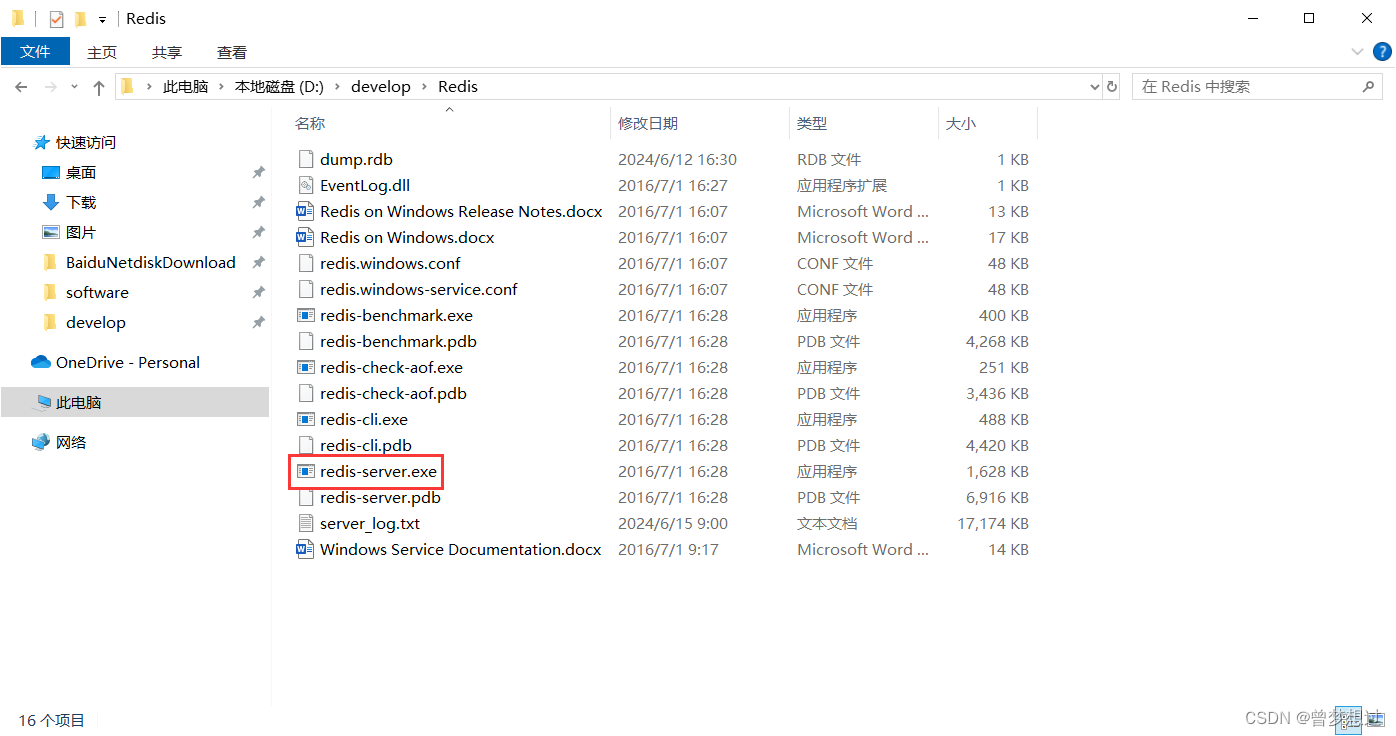Click the Windows Service Documentation.docx Word icon
Viewport: 1396px width, 736px height.
(306, 549)
